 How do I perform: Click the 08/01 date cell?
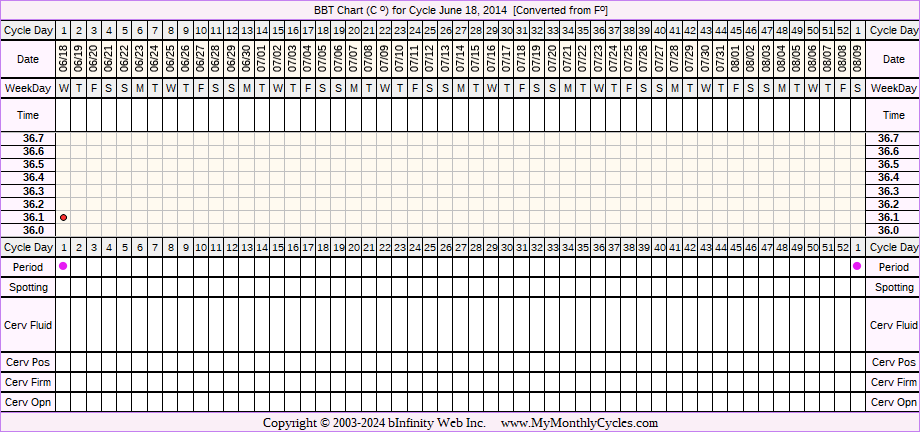pyautogui.click(x=736, y=59)
